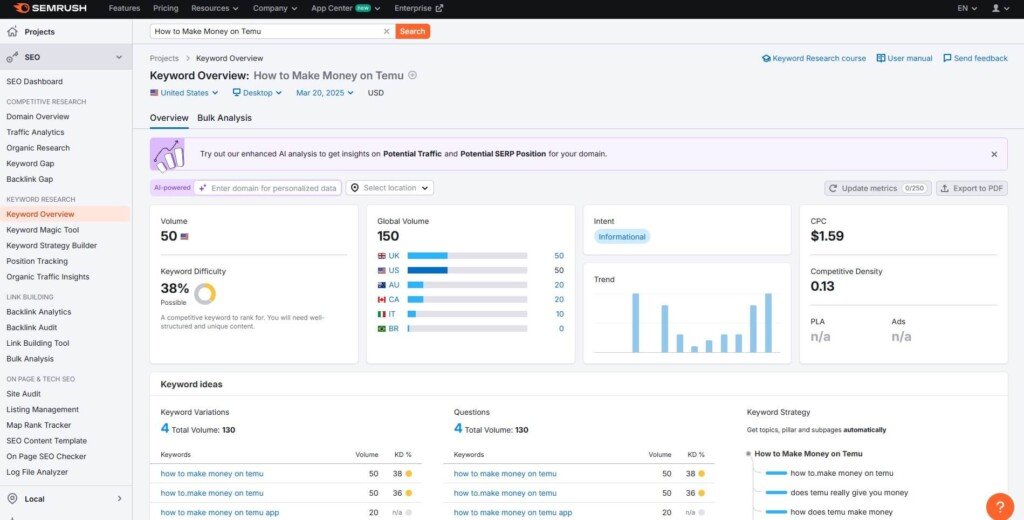The width and height of the screenshot is (1024, 520).
Task: Click the plus icon beside keyword title
Action: click(412, 75)
